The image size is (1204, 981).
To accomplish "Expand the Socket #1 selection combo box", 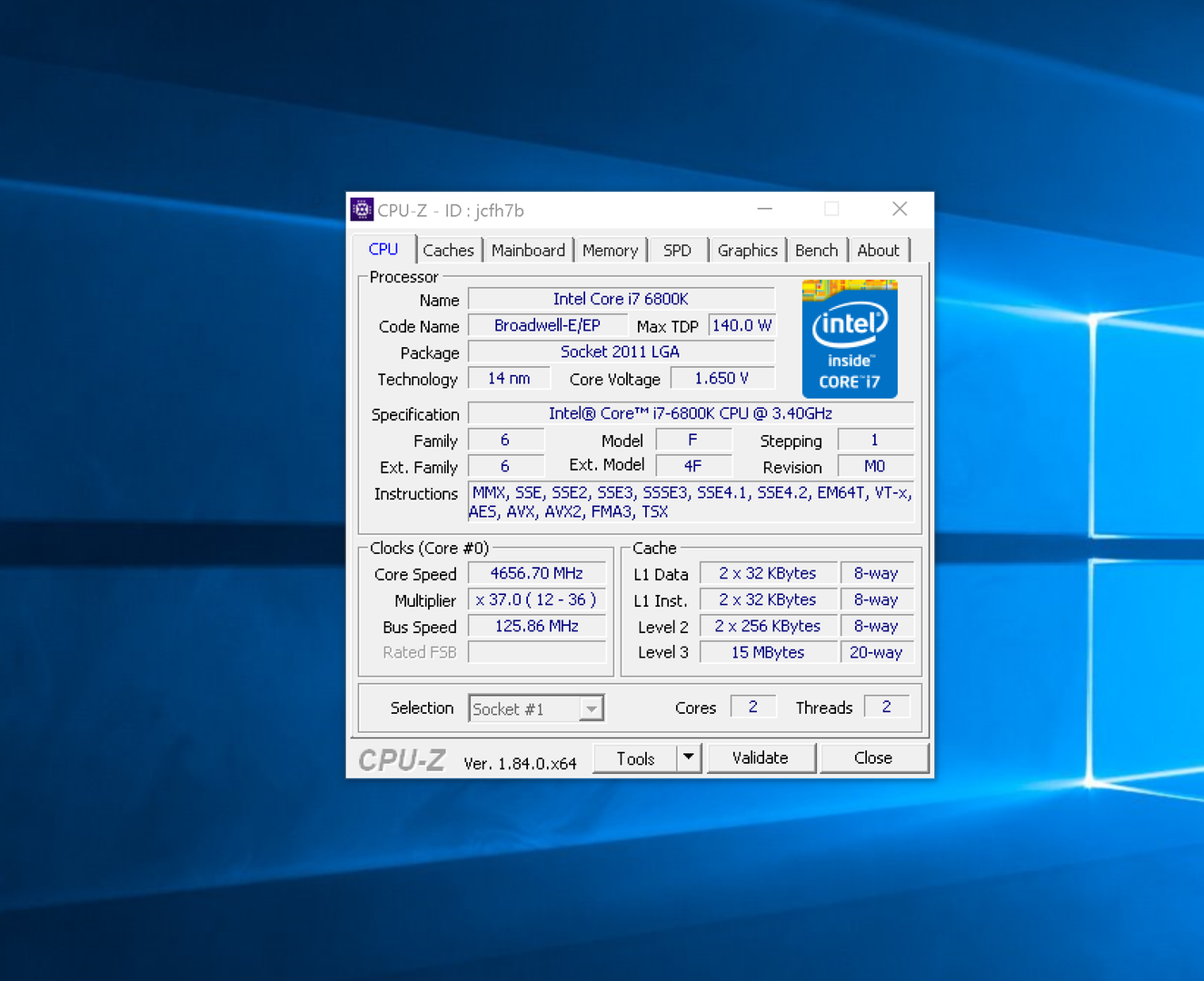I will (536, 708).
